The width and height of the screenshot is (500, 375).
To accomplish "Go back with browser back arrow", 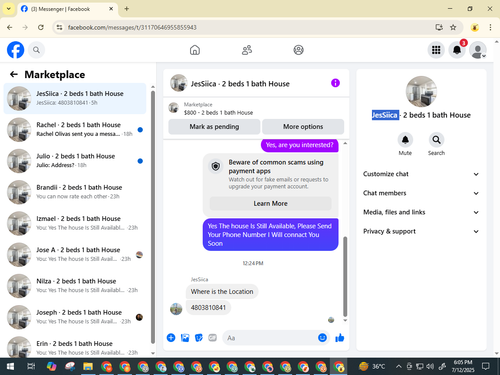I will pos(10,27).
